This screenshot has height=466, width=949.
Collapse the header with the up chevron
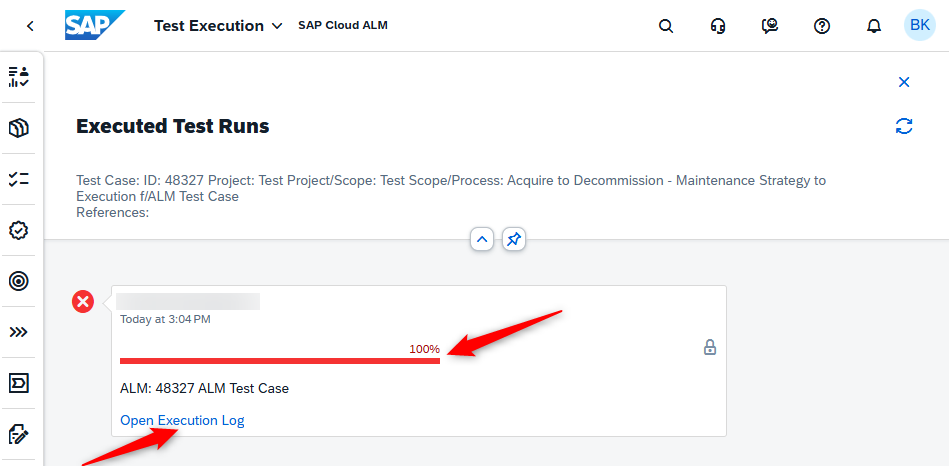point(482,240)
